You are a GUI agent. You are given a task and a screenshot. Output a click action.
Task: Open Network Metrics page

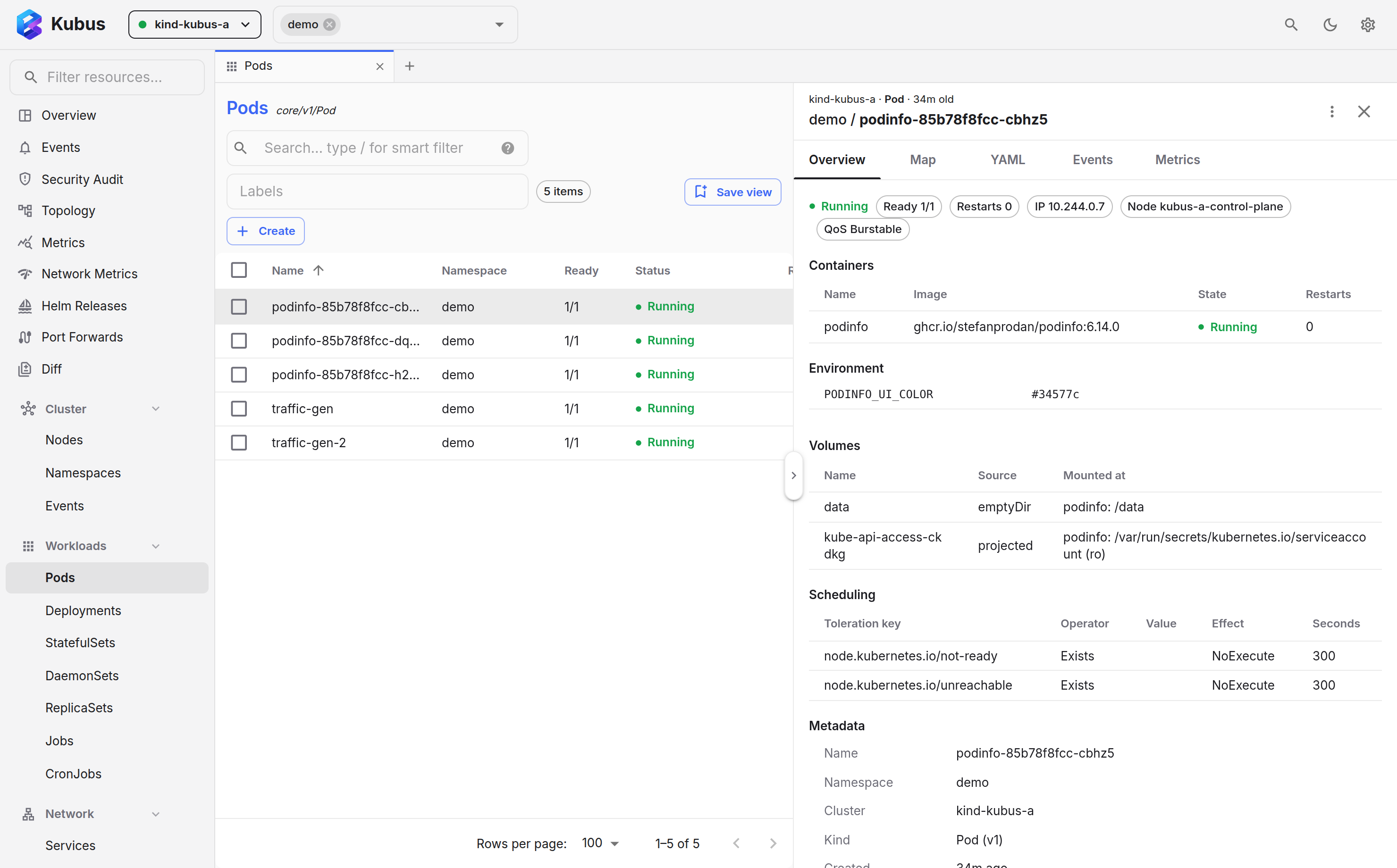click(107, 274)
